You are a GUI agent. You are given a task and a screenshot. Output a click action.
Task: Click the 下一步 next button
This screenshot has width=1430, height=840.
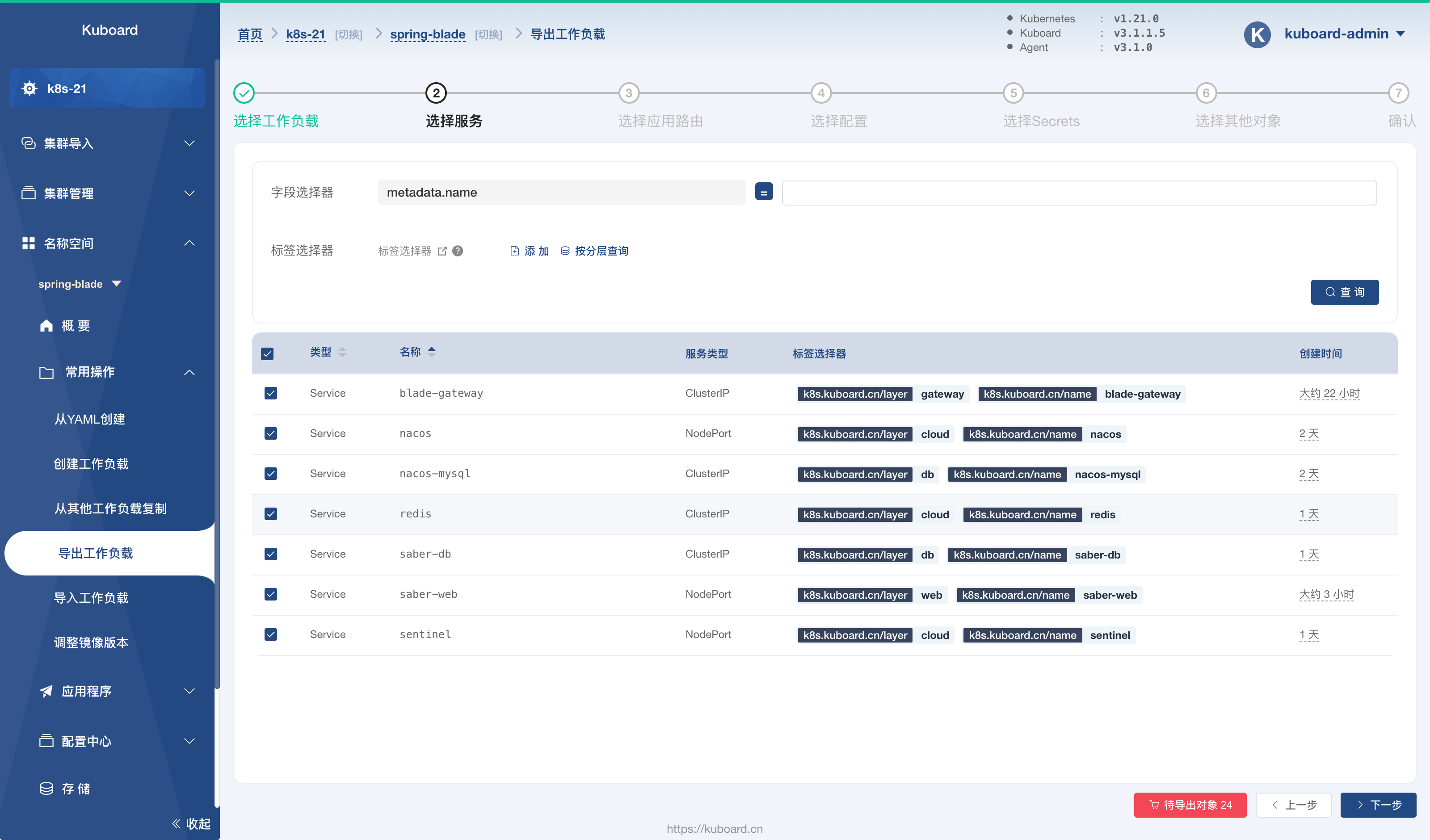[x=1378, y=805]
